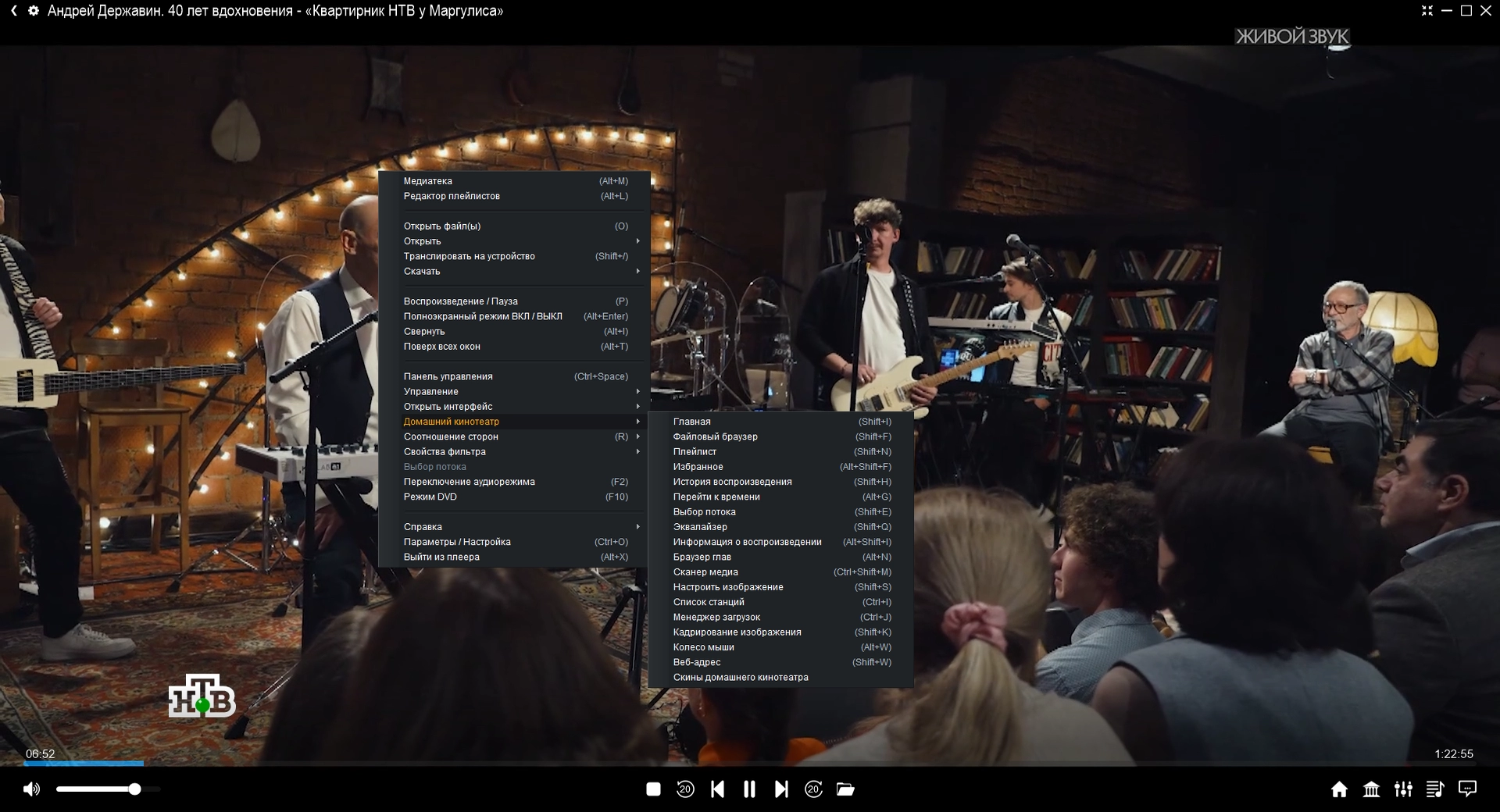Adjust the volume slider handle
The image size is (1500, 812).
pyautogui.click(x=135, y=789)
